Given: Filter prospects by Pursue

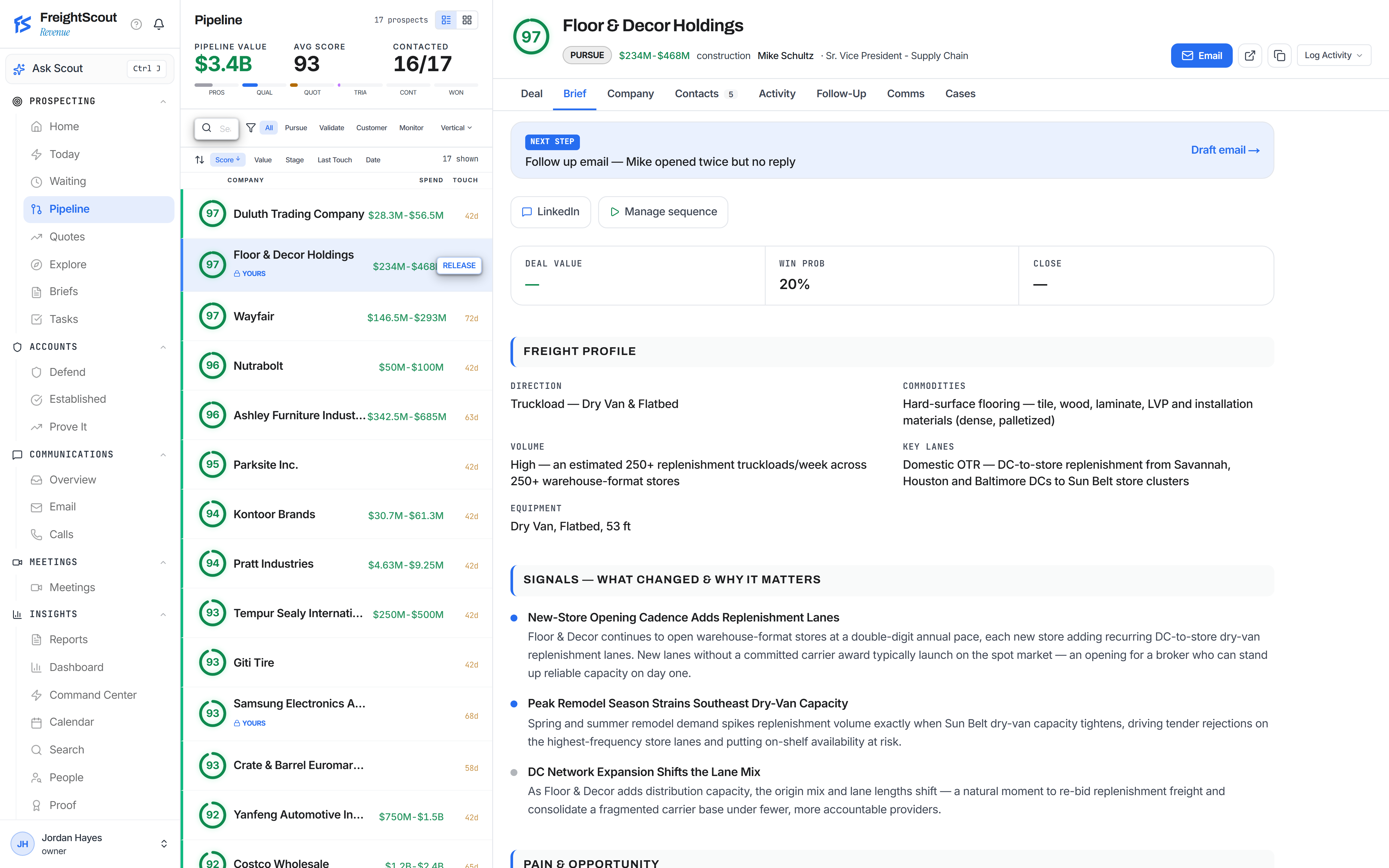Looking at the screenshot, I should pyautogui.click(x=296, y=128).
